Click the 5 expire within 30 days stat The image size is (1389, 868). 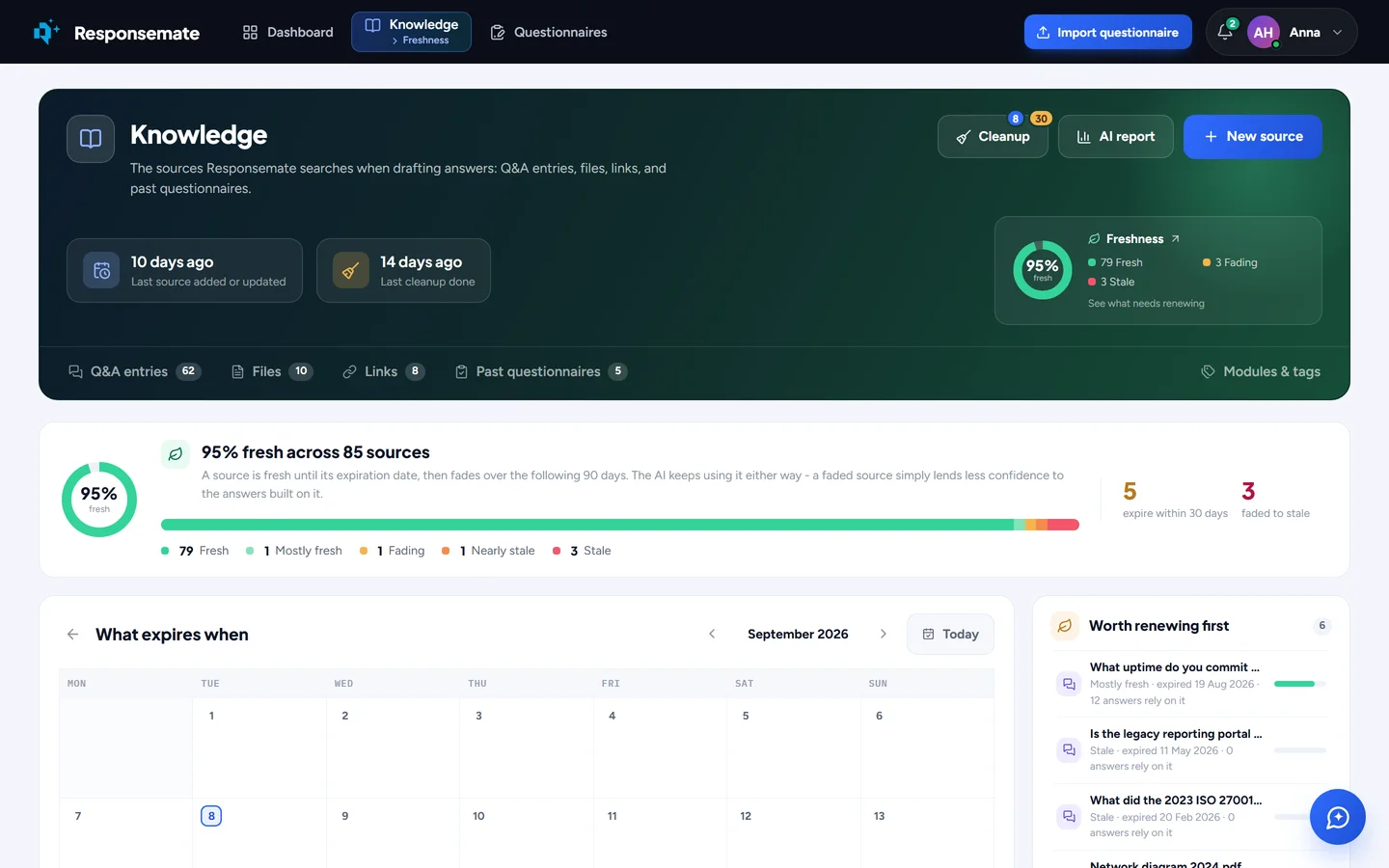coord(1175,500)
